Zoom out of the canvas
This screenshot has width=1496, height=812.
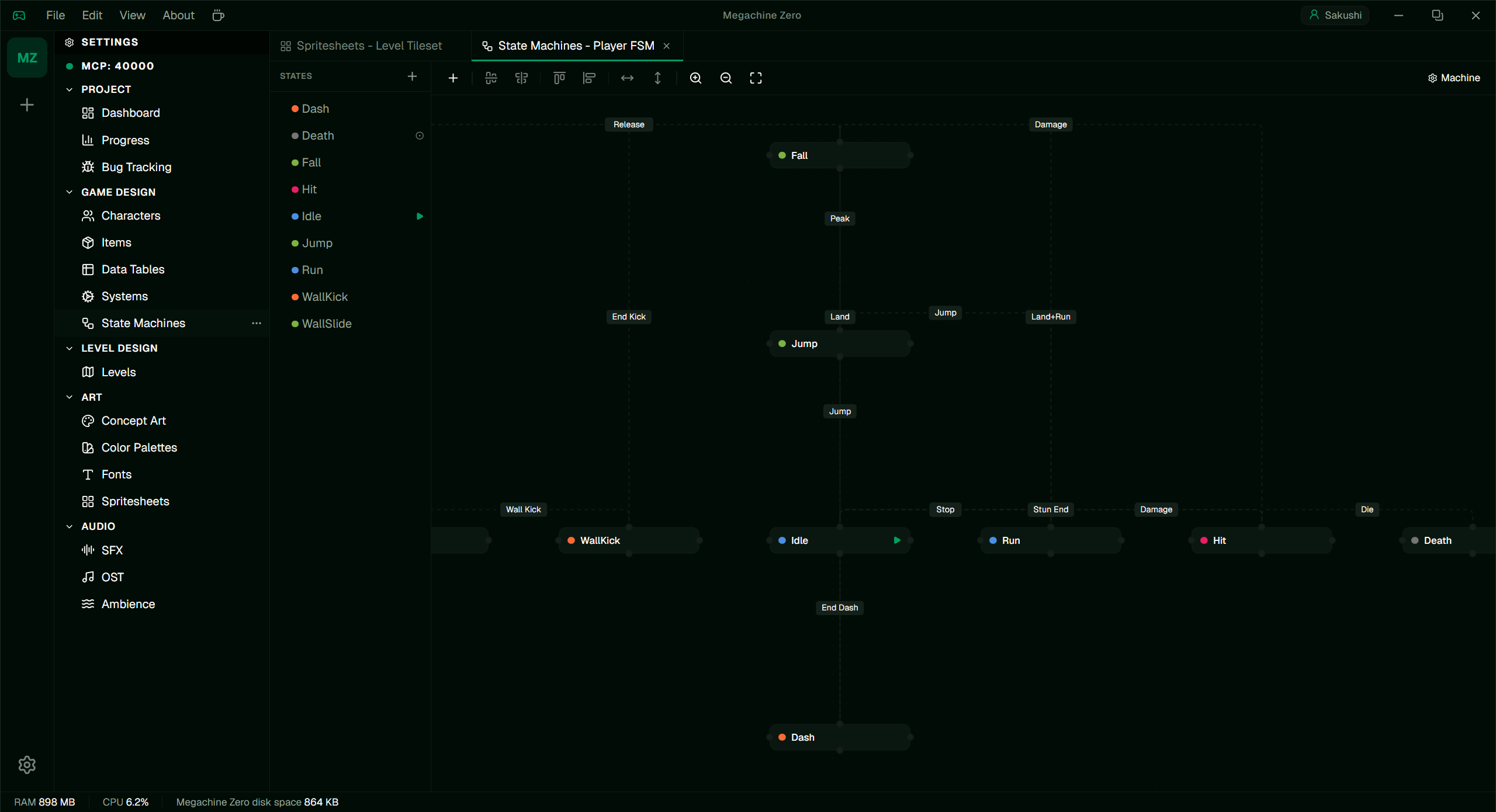point(726,78)
